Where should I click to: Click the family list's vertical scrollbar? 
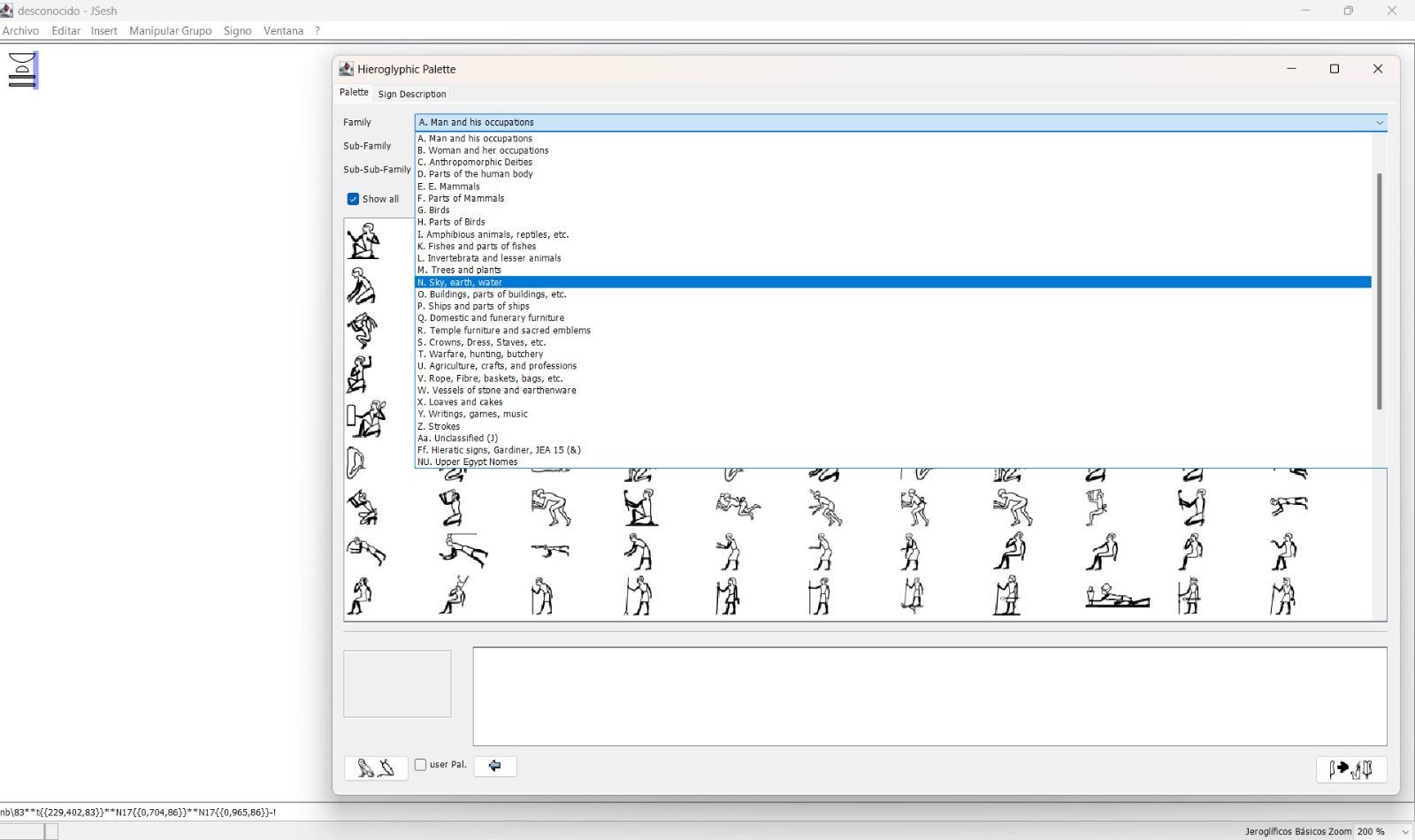pos(1379,292)
